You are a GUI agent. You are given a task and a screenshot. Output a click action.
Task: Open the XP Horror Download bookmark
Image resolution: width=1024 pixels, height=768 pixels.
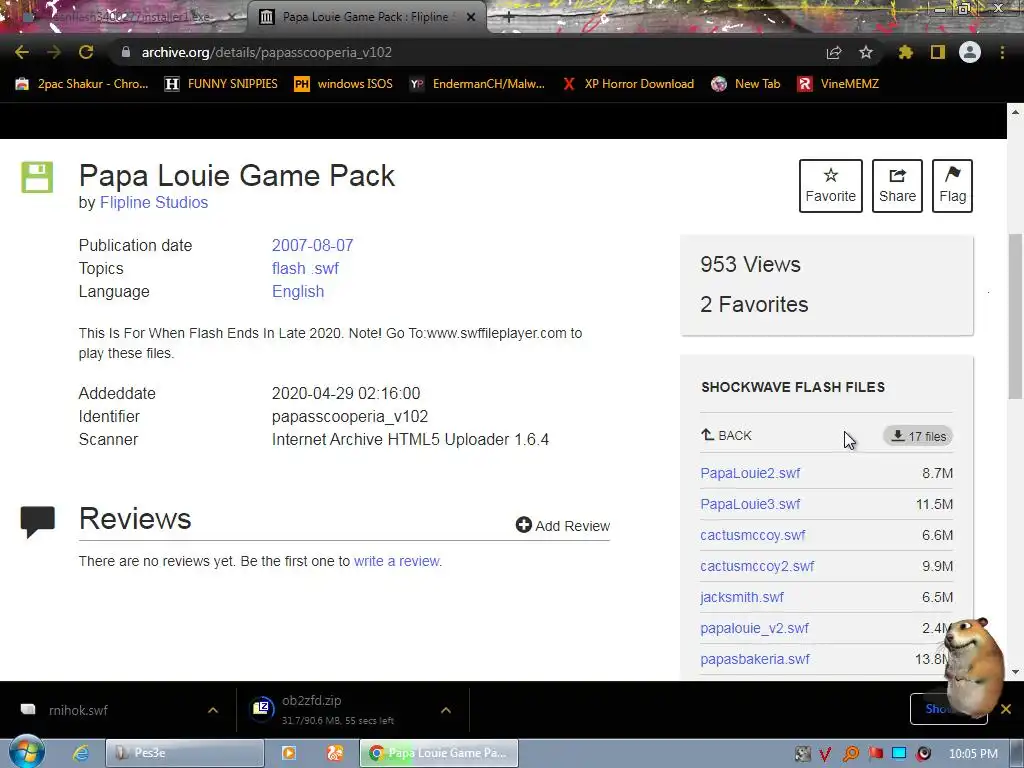point(628,84)
